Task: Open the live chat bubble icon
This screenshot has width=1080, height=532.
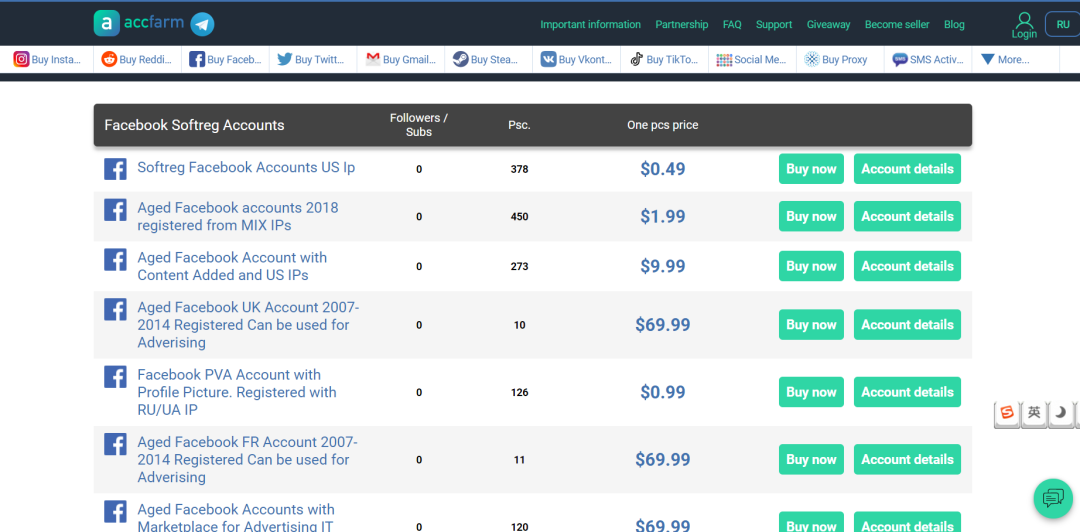Action: coord(1052,497)
